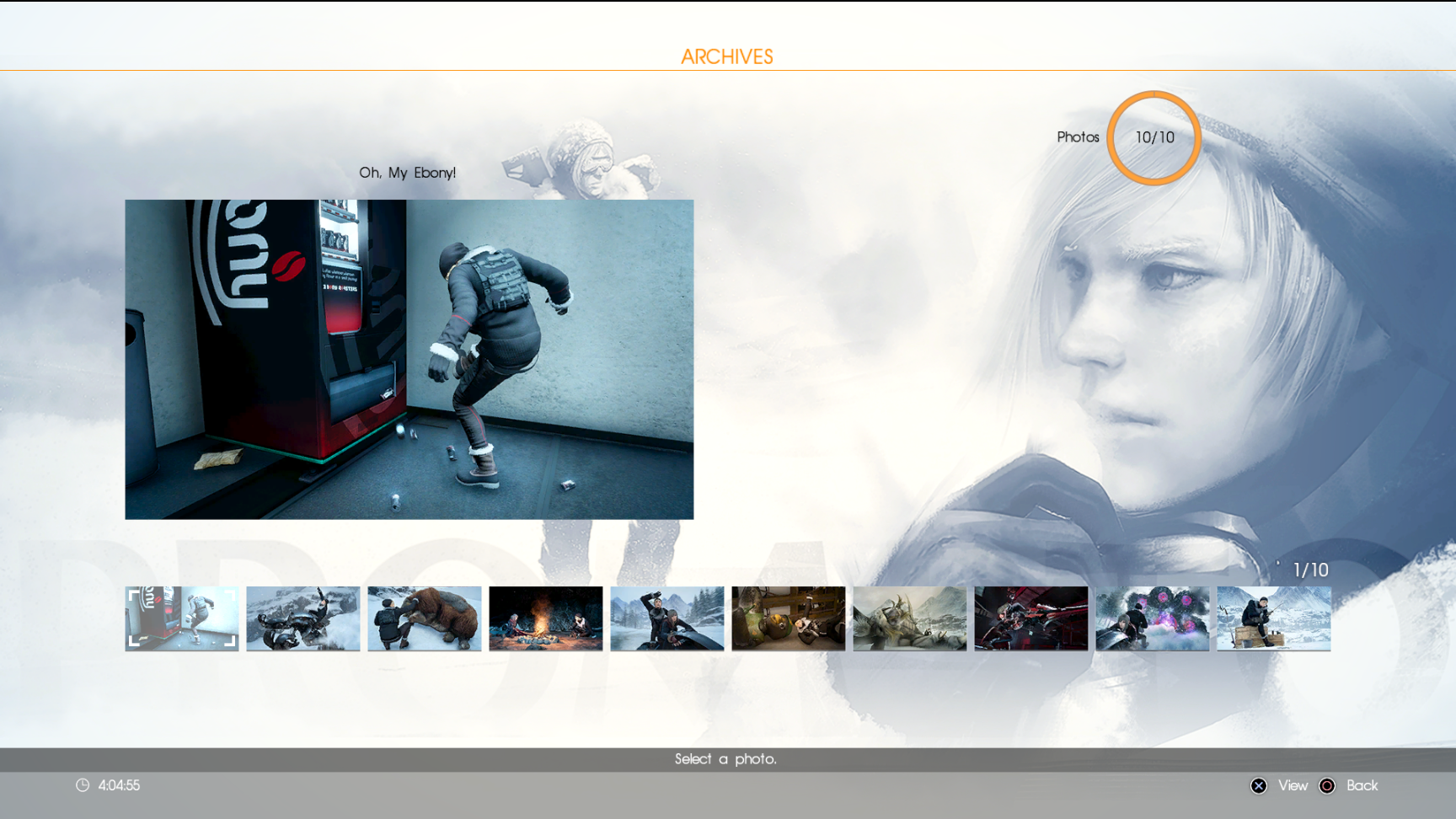The width and height of the screenshot is (1456, 819).
Task: Select the red-lit armored soldier thumbnail
Action: pos(1031,618)
